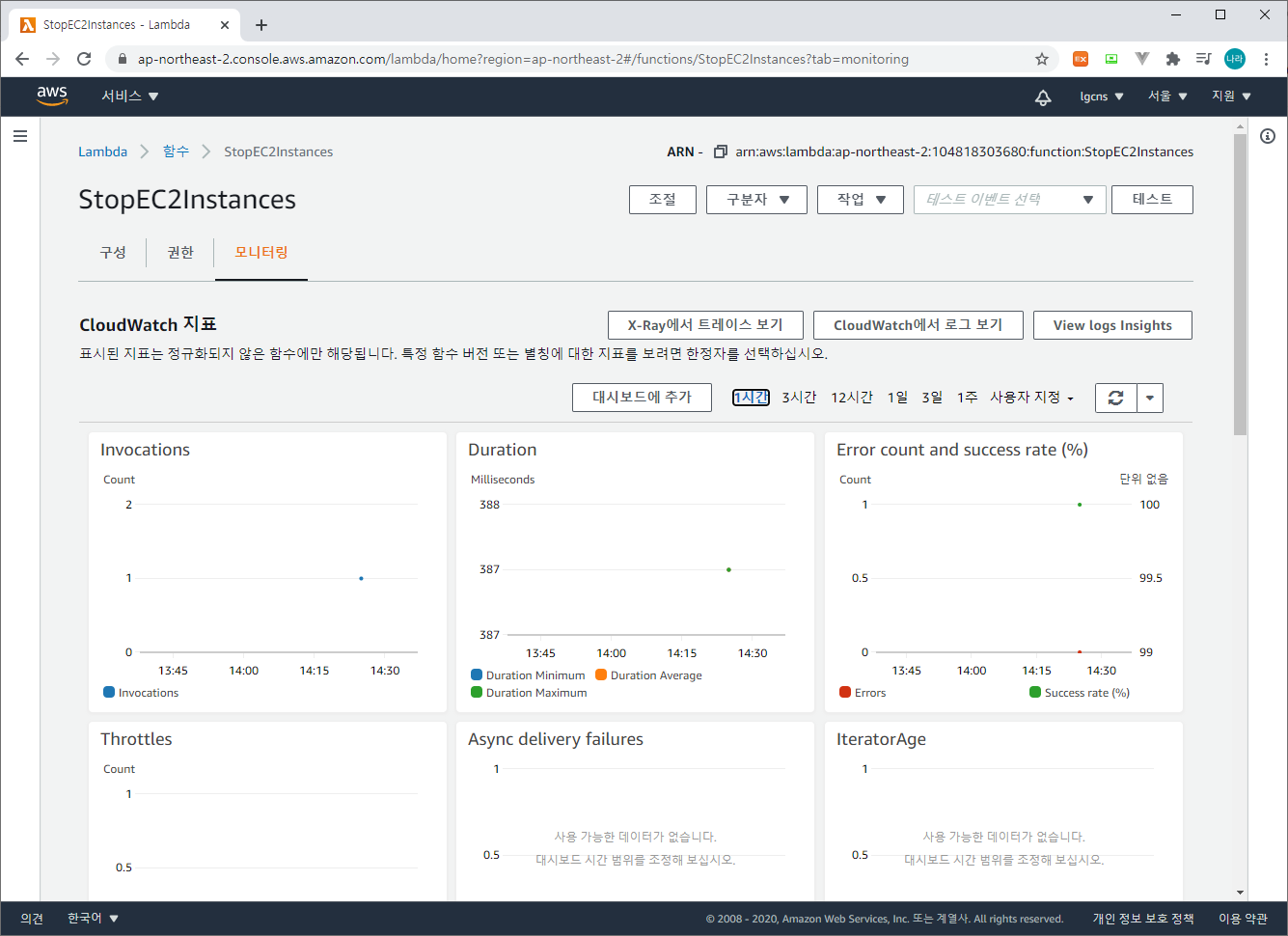Select the 모니터링 tab
1288x936 pixels.
(261, 252)
